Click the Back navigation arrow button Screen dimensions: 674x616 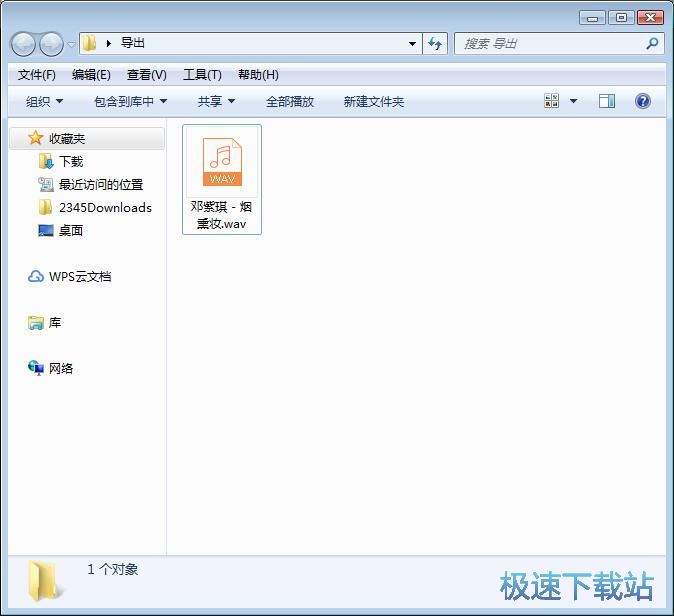[x=23, y=44]
